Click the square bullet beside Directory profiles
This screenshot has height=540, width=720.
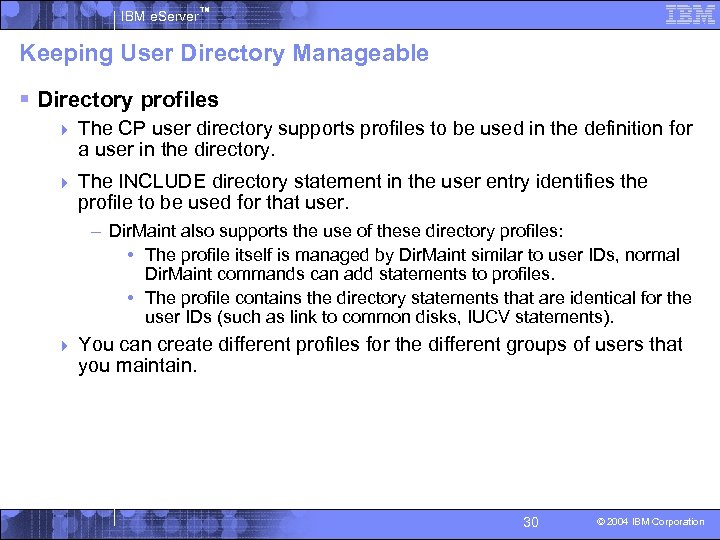click(25, 99)
